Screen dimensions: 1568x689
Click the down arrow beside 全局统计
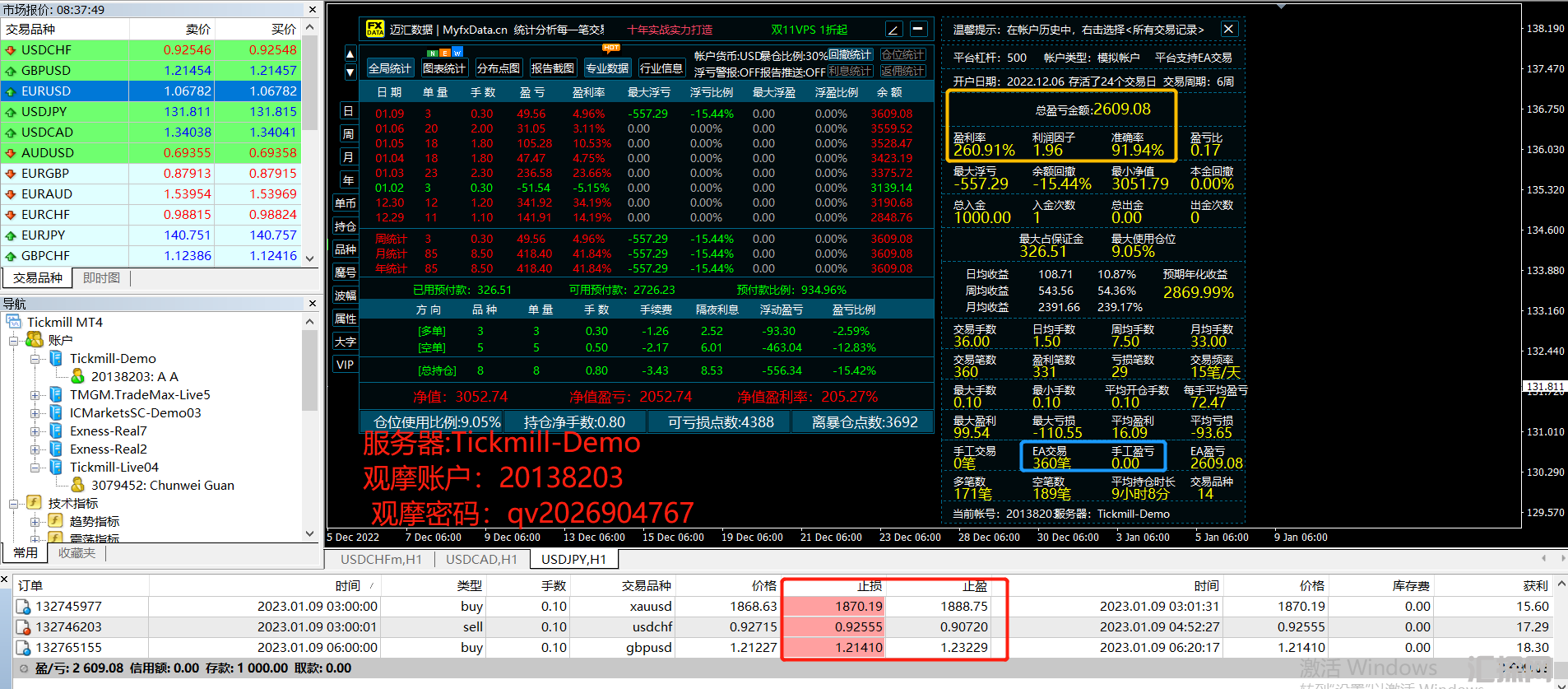350,72
